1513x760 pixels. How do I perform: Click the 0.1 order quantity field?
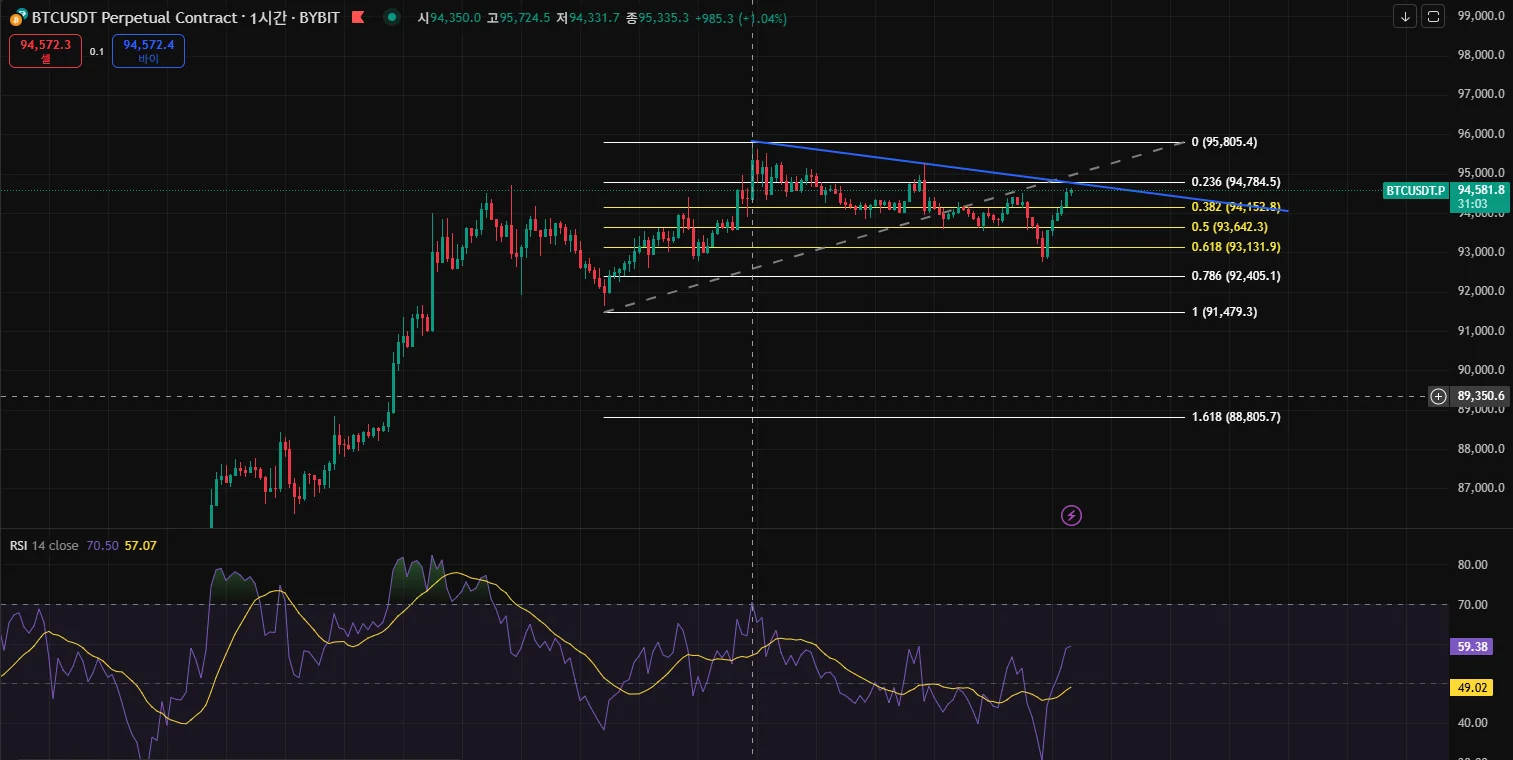[x=97, y=51]
